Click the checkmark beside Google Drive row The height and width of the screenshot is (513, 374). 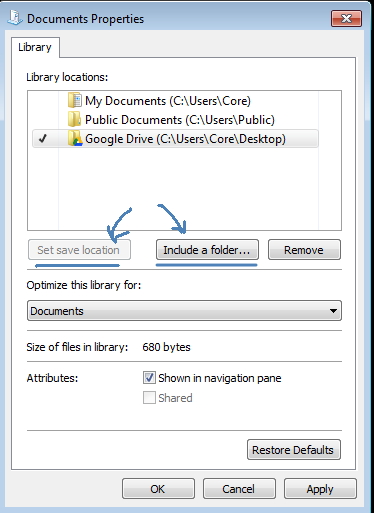click(x=42, y=138)
